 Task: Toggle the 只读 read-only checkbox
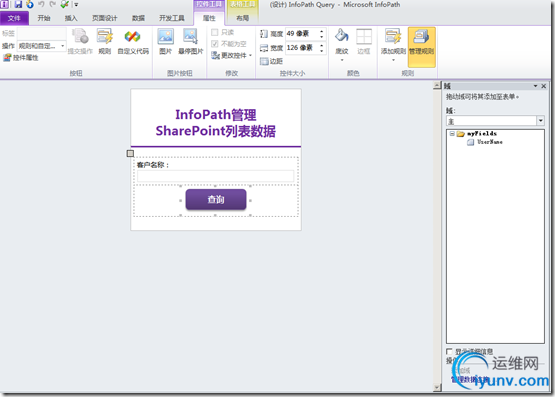point(214,33)
